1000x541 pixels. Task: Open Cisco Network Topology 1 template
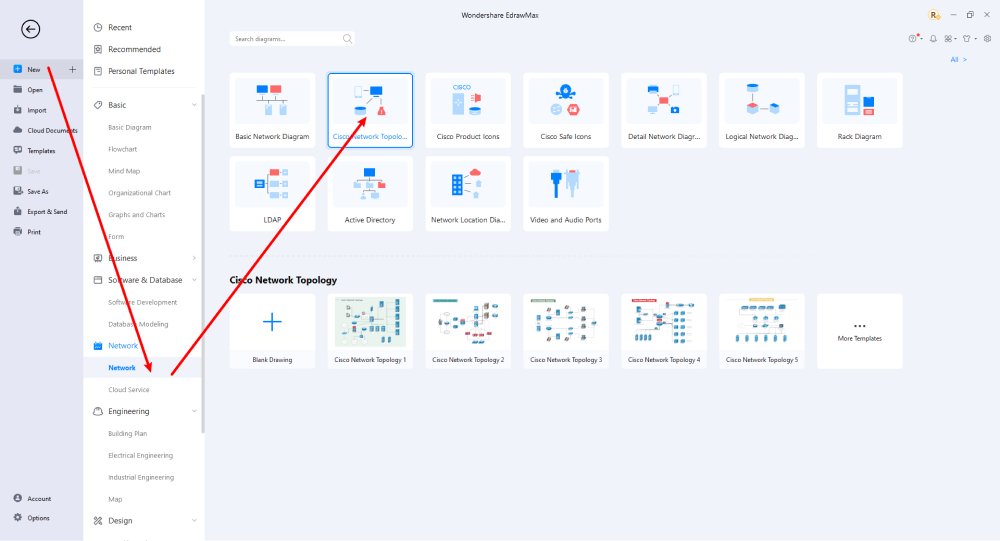coord(370,331)
